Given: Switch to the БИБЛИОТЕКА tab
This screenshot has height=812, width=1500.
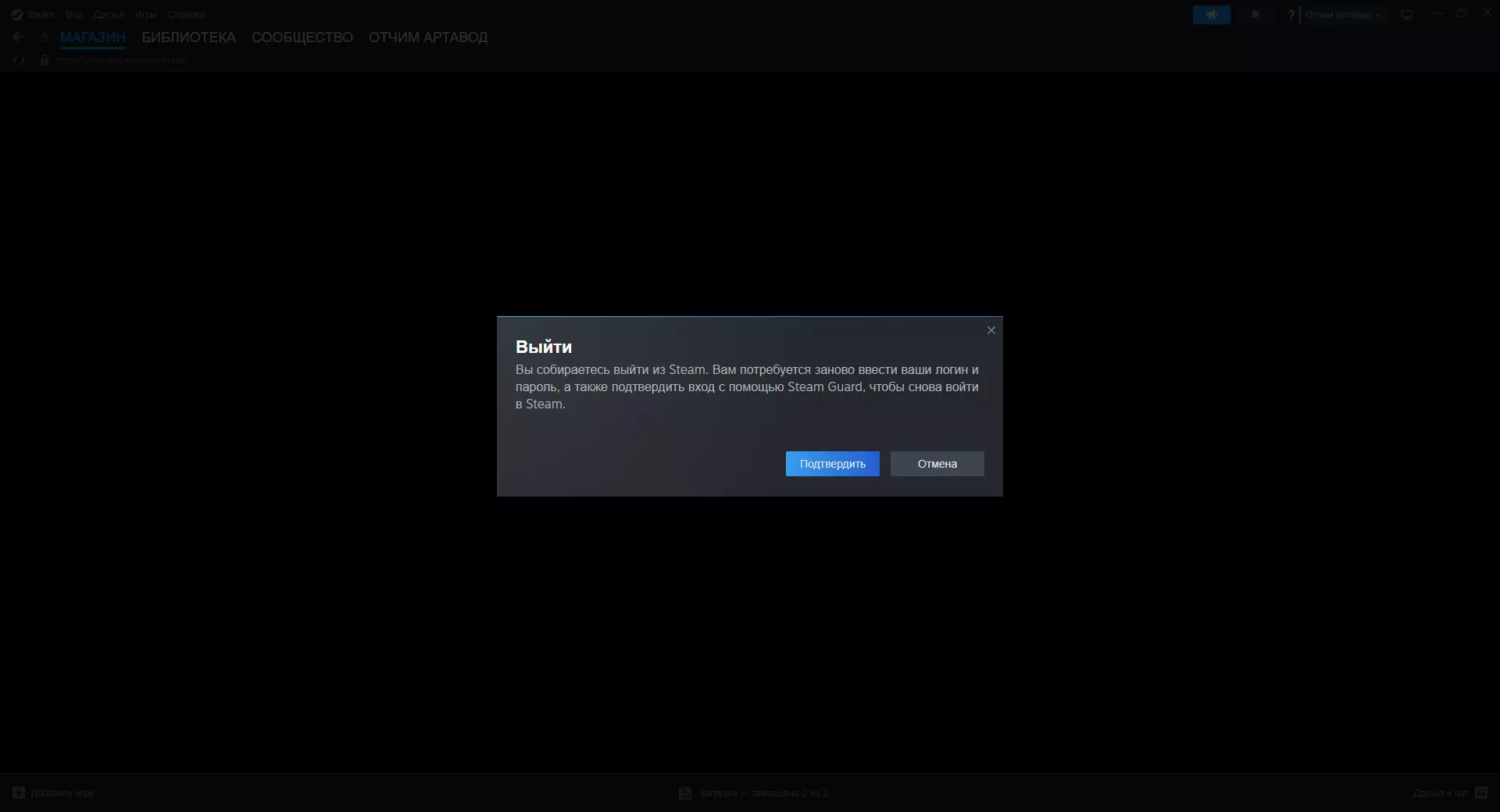Looking at the screenshot, I should (188, 37).
